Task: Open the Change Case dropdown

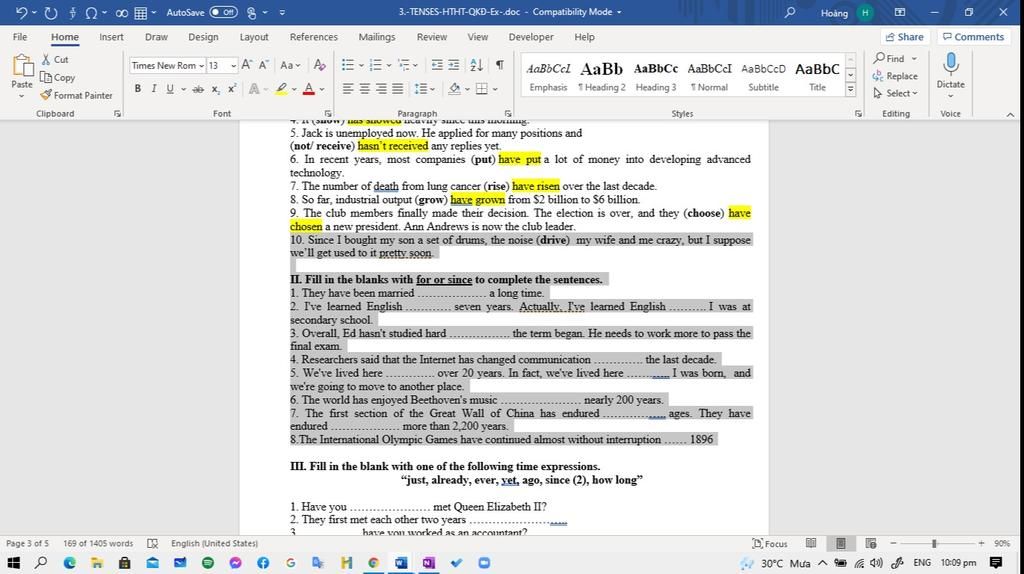Action: (291, 65)
